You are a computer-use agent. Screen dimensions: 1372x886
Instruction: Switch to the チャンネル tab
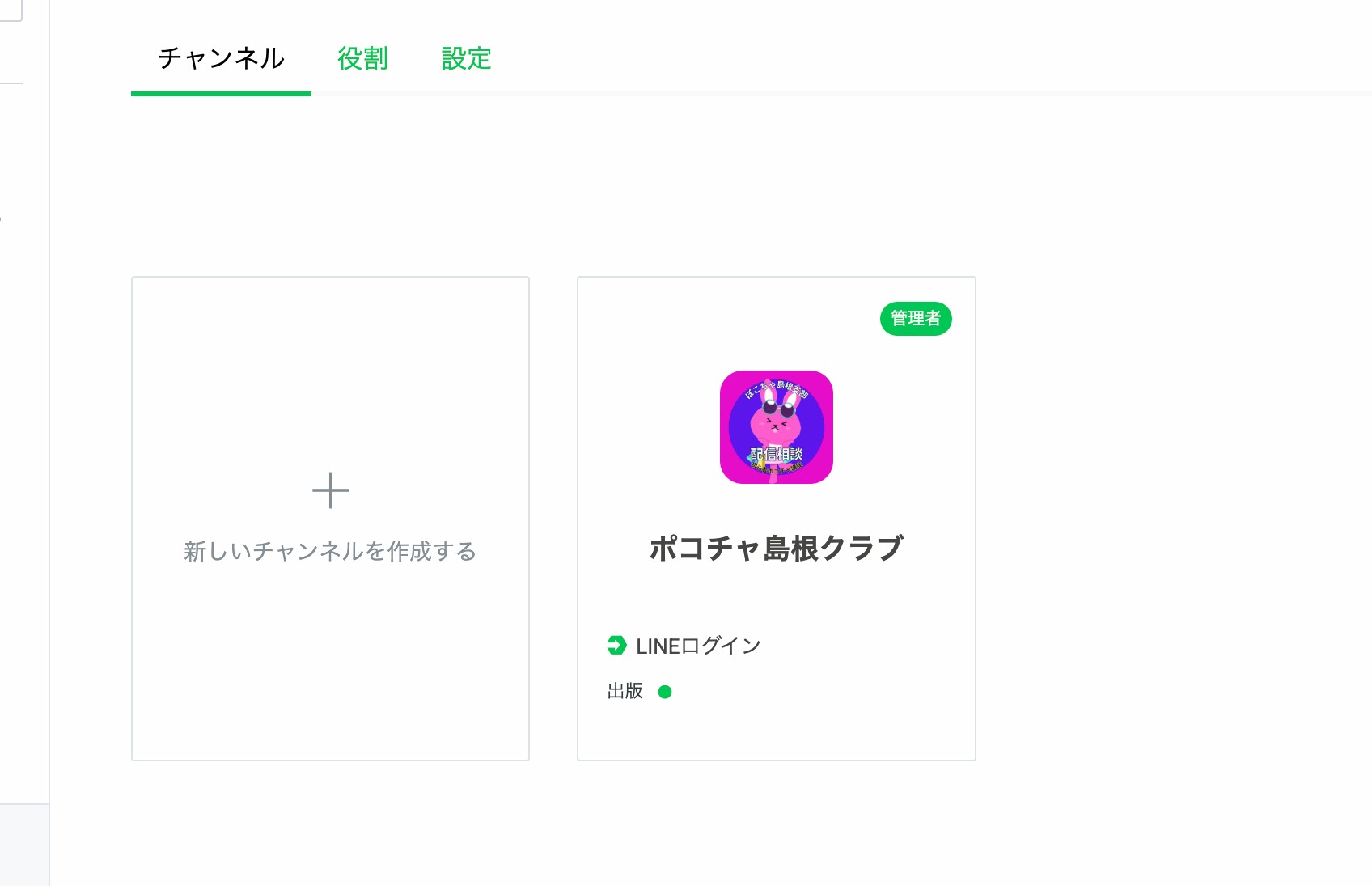(221, 58)
